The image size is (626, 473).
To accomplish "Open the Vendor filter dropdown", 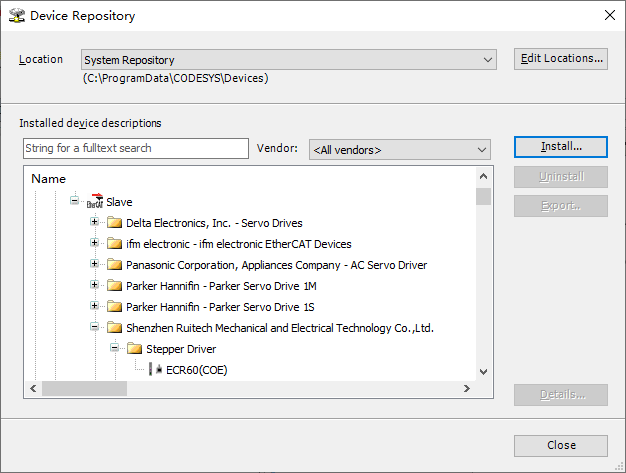I will pyautogui.click(x=400, y=150).
